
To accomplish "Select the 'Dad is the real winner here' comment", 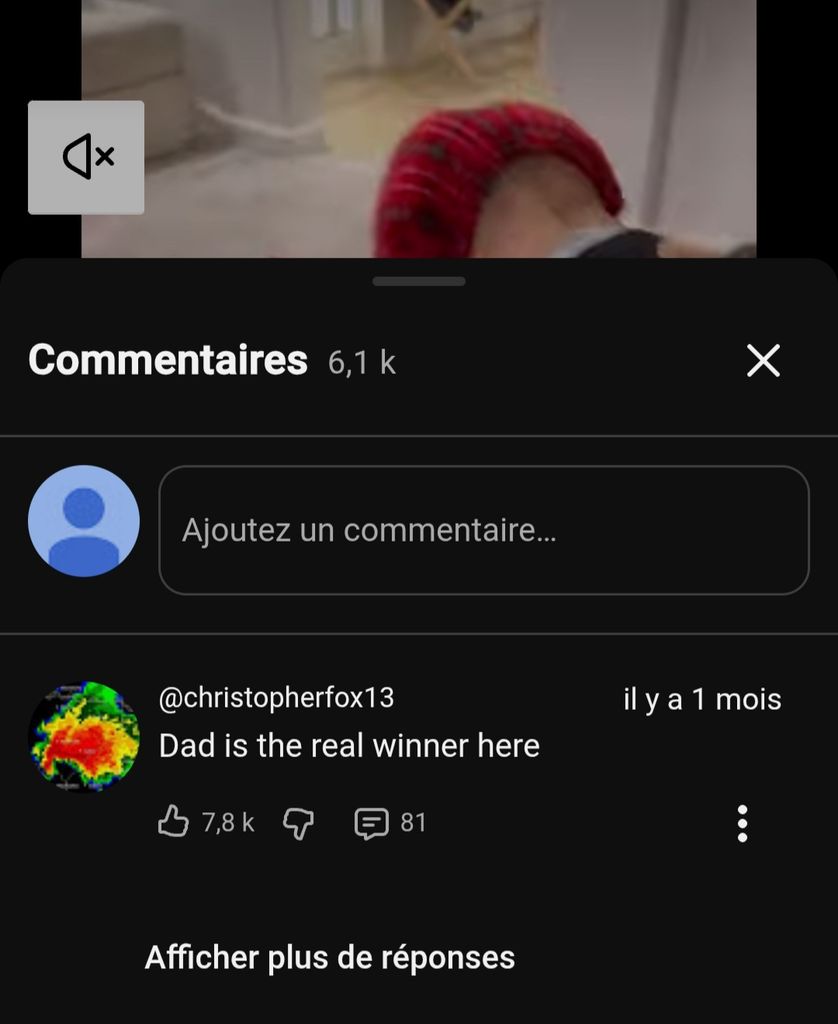I will [x=349, y=745].
